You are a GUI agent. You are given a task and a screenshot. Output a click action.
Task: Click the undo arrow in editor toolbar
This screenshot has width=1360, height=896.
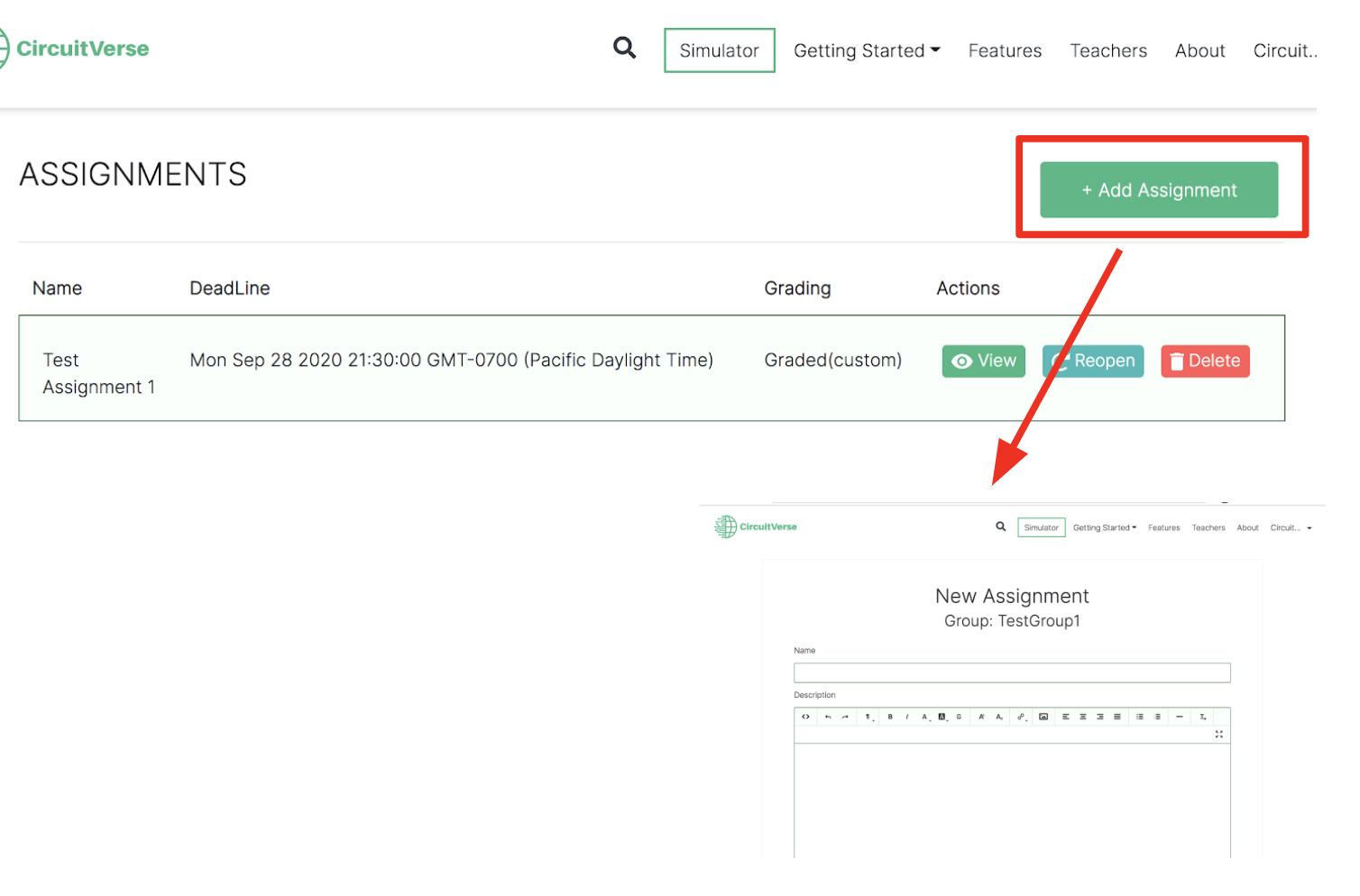(828, 717)
